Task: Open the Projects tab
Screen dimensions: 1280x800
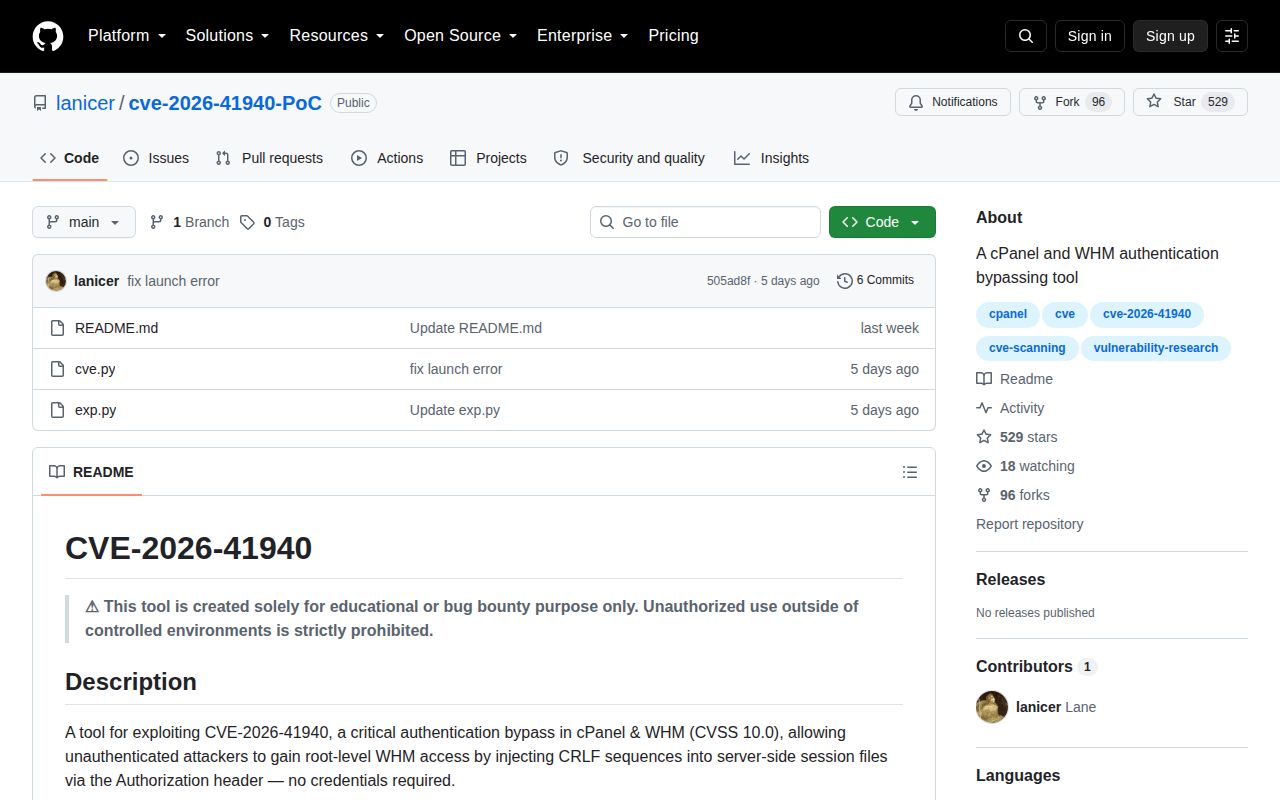Action: [x=488, y=158]
